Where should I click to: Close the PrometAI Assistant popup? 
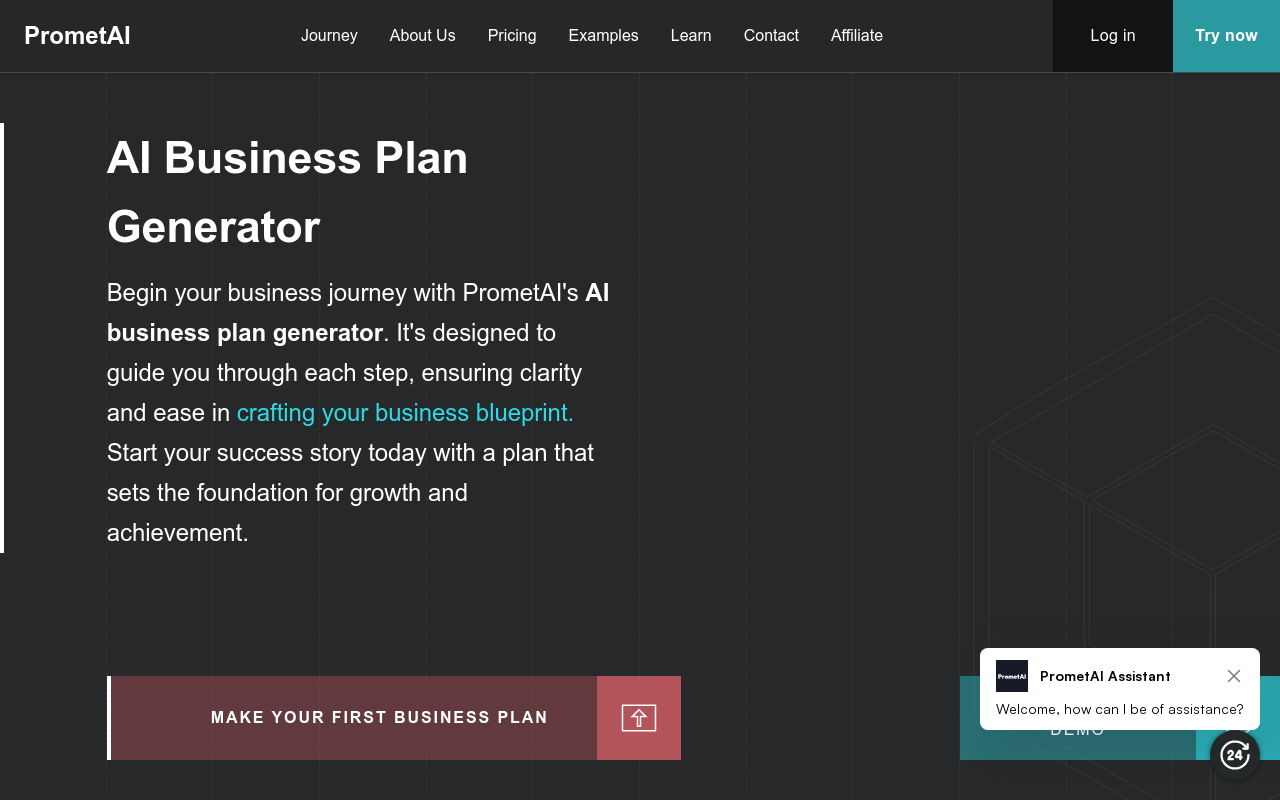click(1234, 676)
